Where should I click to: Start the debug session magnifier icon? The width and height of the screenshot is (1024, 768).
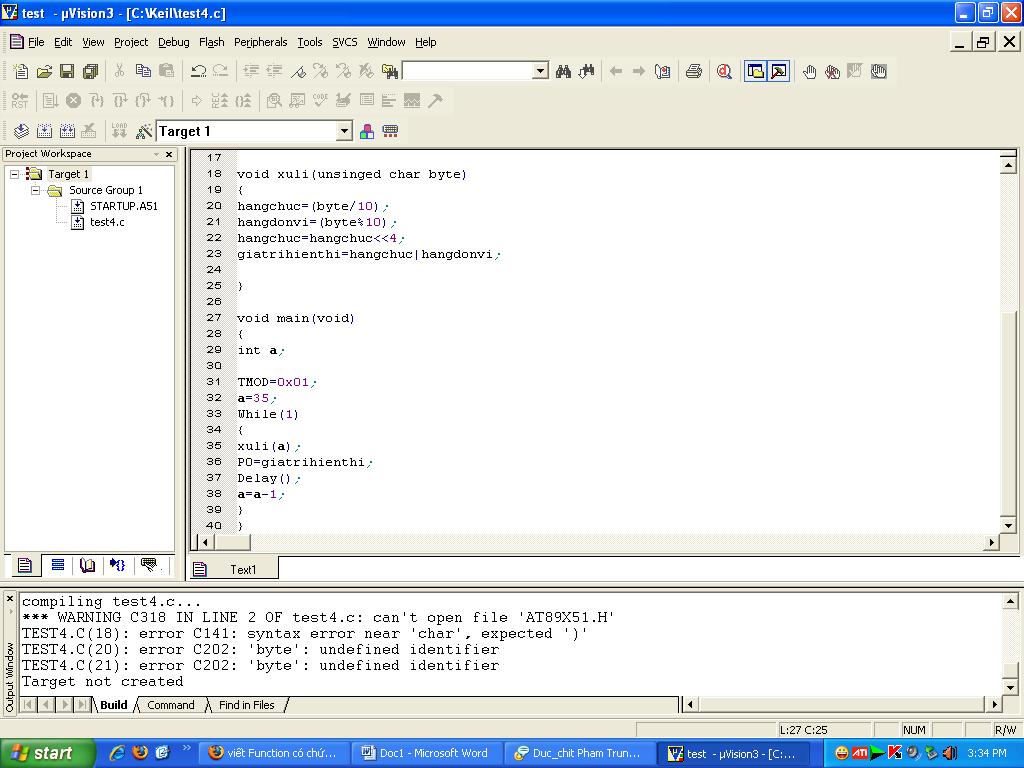point(724,71)
